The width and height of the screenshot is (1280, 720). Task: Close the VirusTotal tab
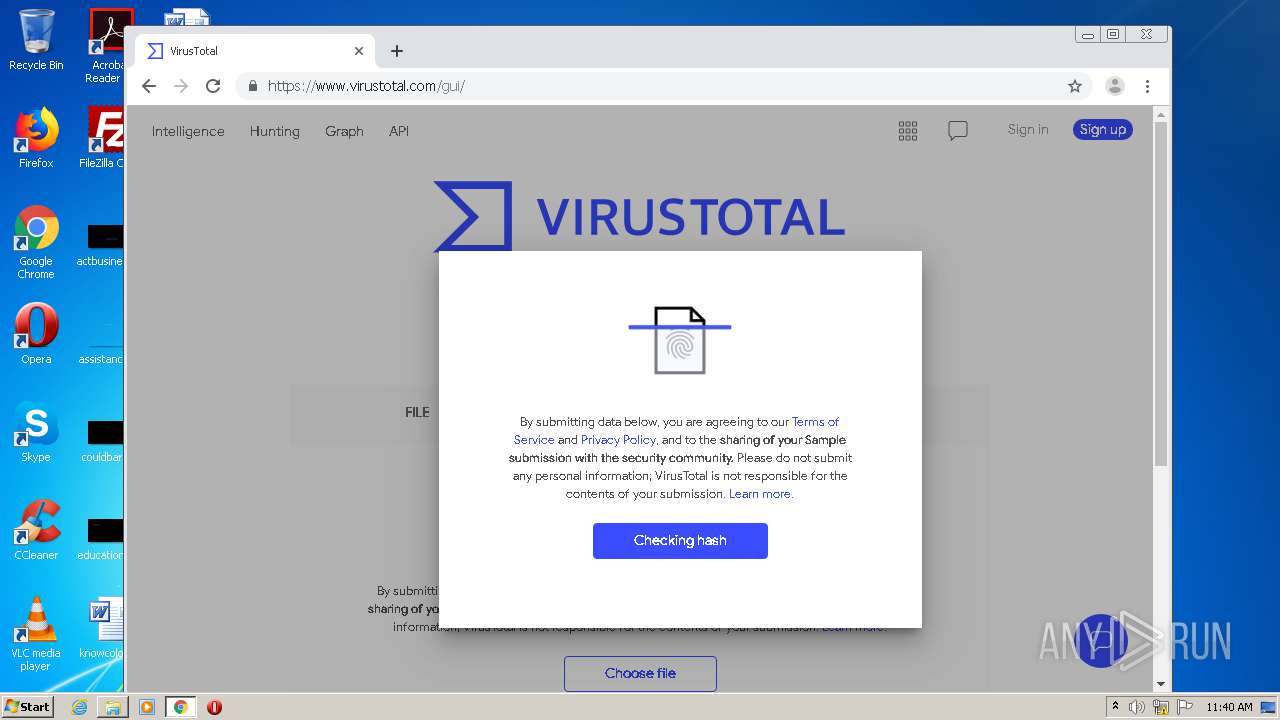359,51
